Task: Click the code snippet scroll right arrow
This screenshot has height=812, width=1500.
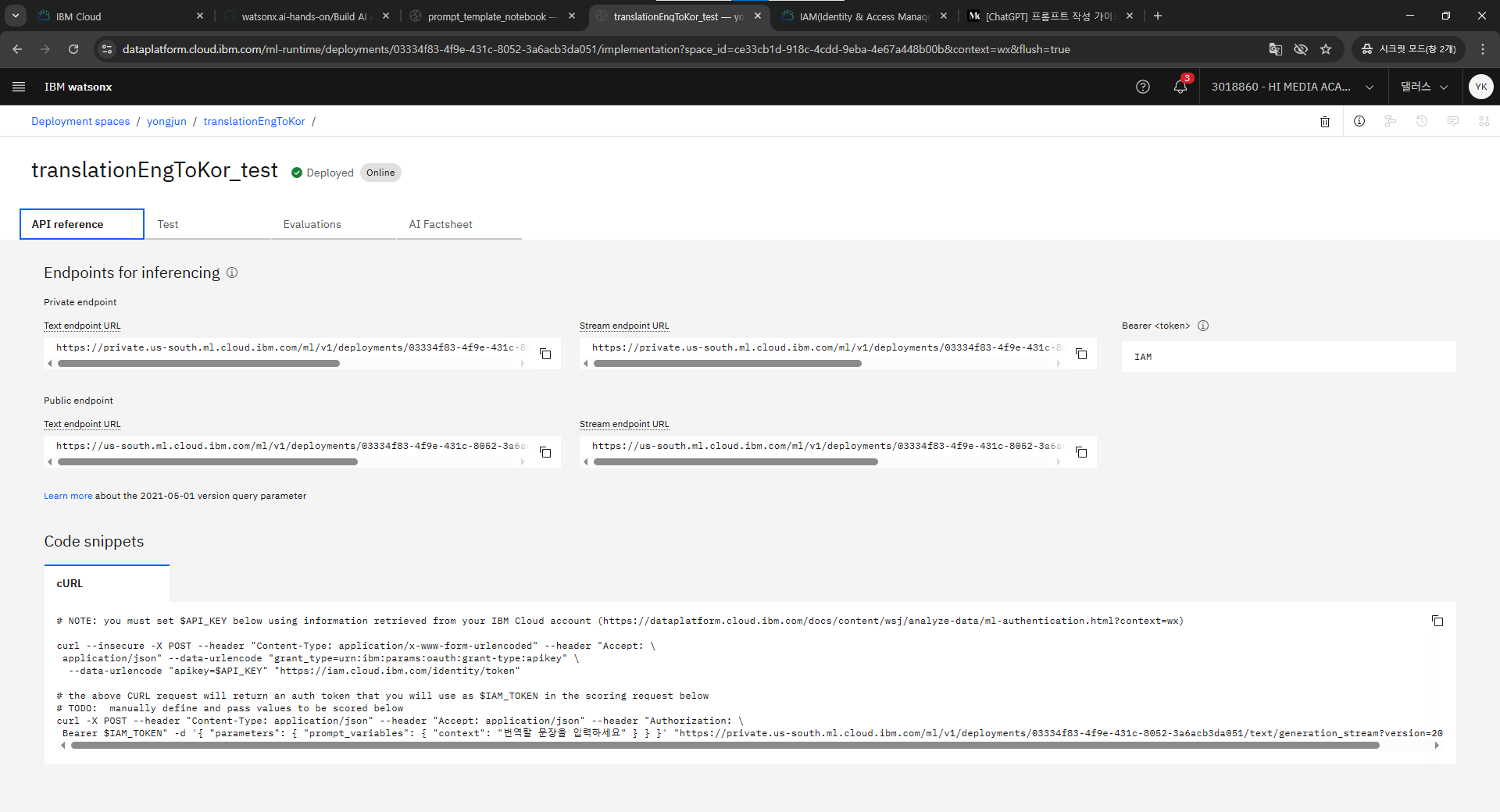Action: pyautogui.click(x=1437, y=746)
